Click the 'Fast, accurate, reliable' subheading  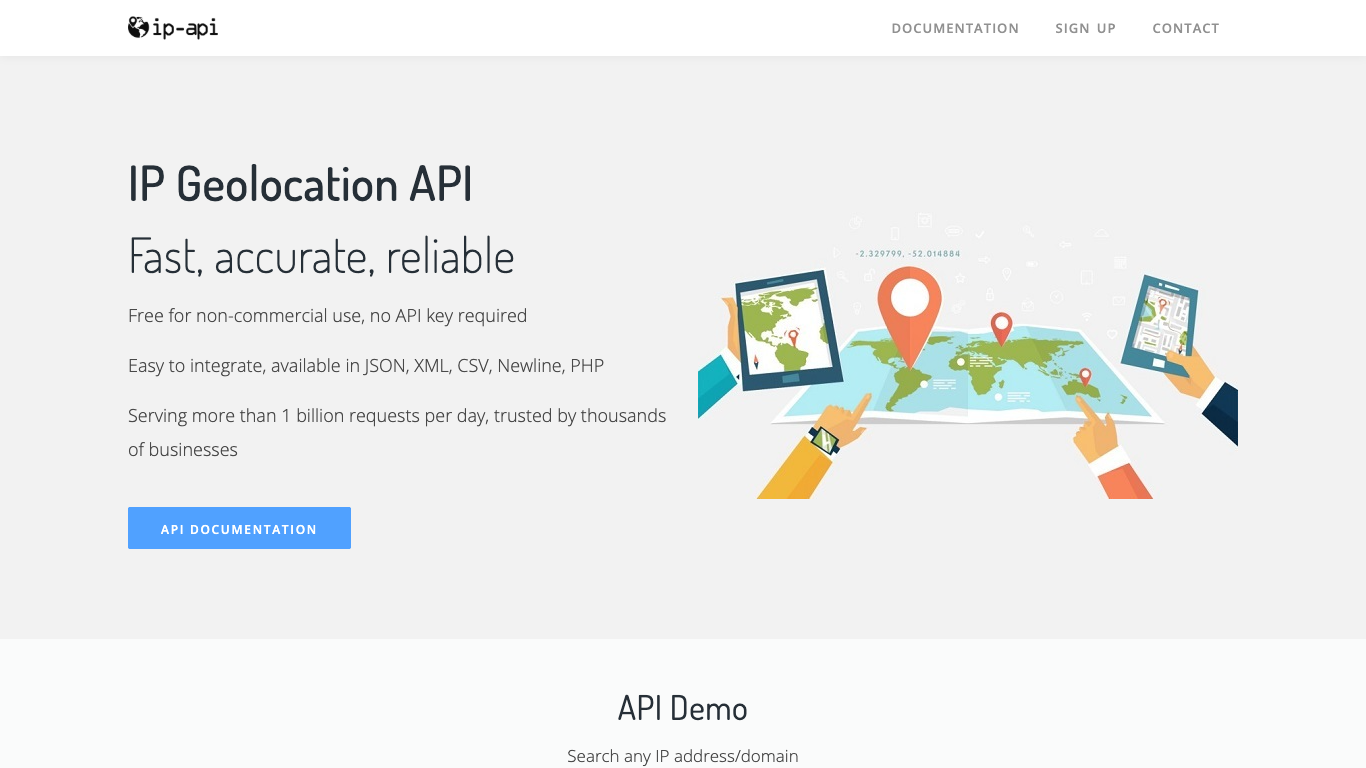(x=321, y=256)
